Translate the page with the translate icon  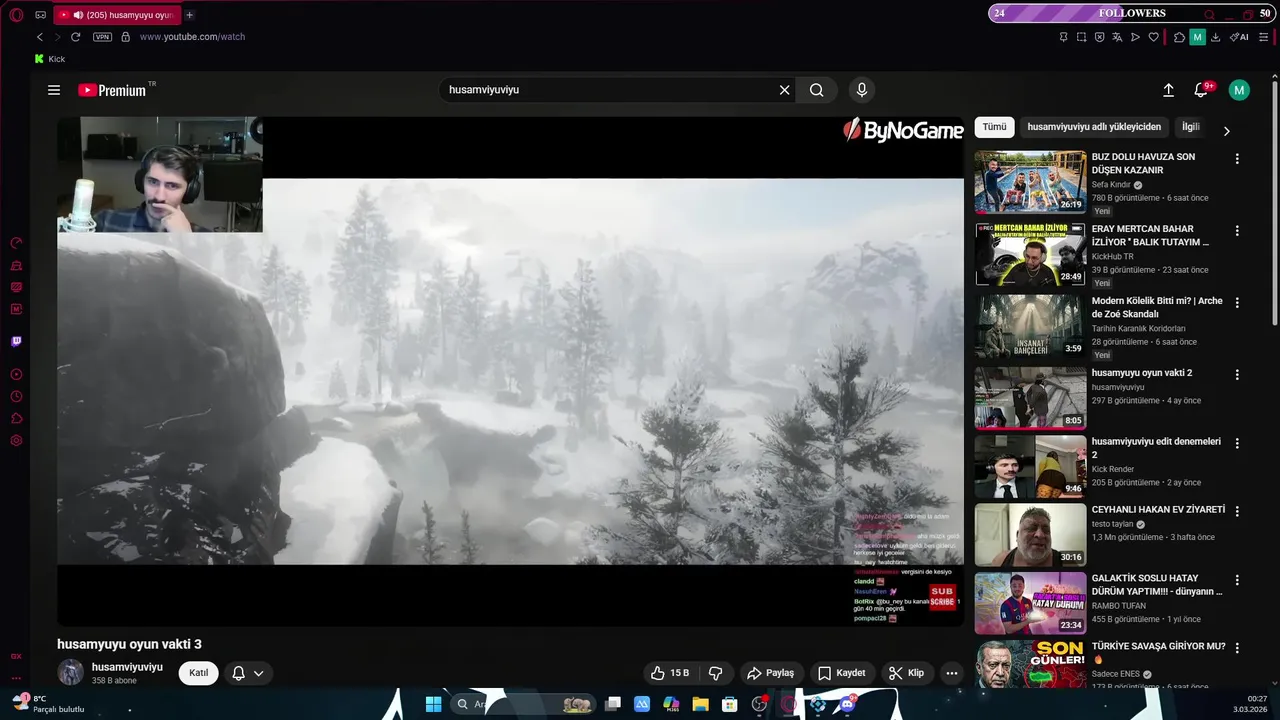1117,37
